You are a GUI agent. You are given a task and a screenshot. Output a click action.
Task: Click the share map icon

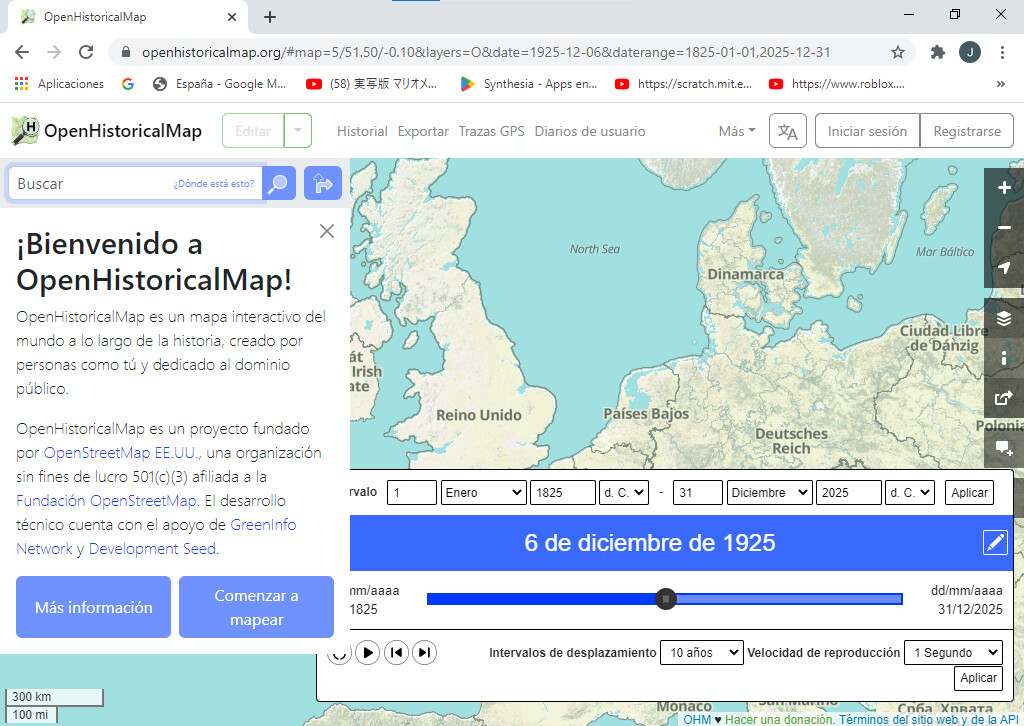1004,397
